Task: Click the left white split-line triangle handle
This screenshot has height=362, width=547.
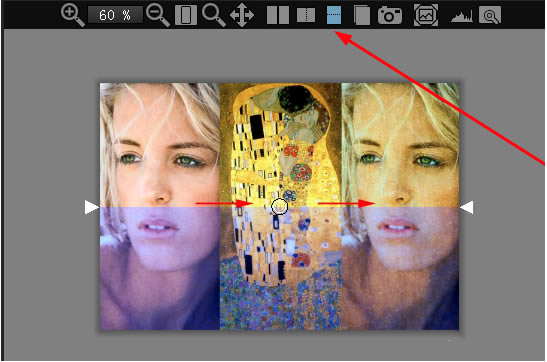Action: click(x=92, y=207)
